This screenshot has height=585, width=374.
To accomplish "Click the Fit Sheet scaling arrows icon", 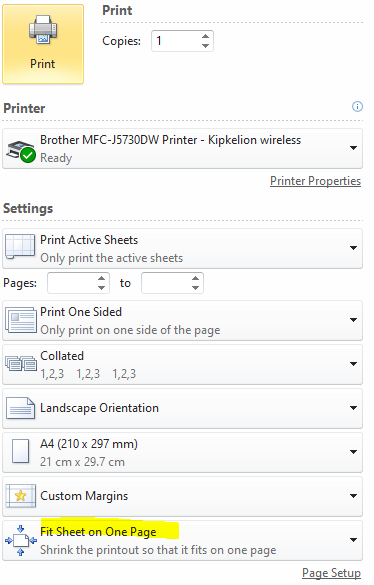I will coord(21,540).
